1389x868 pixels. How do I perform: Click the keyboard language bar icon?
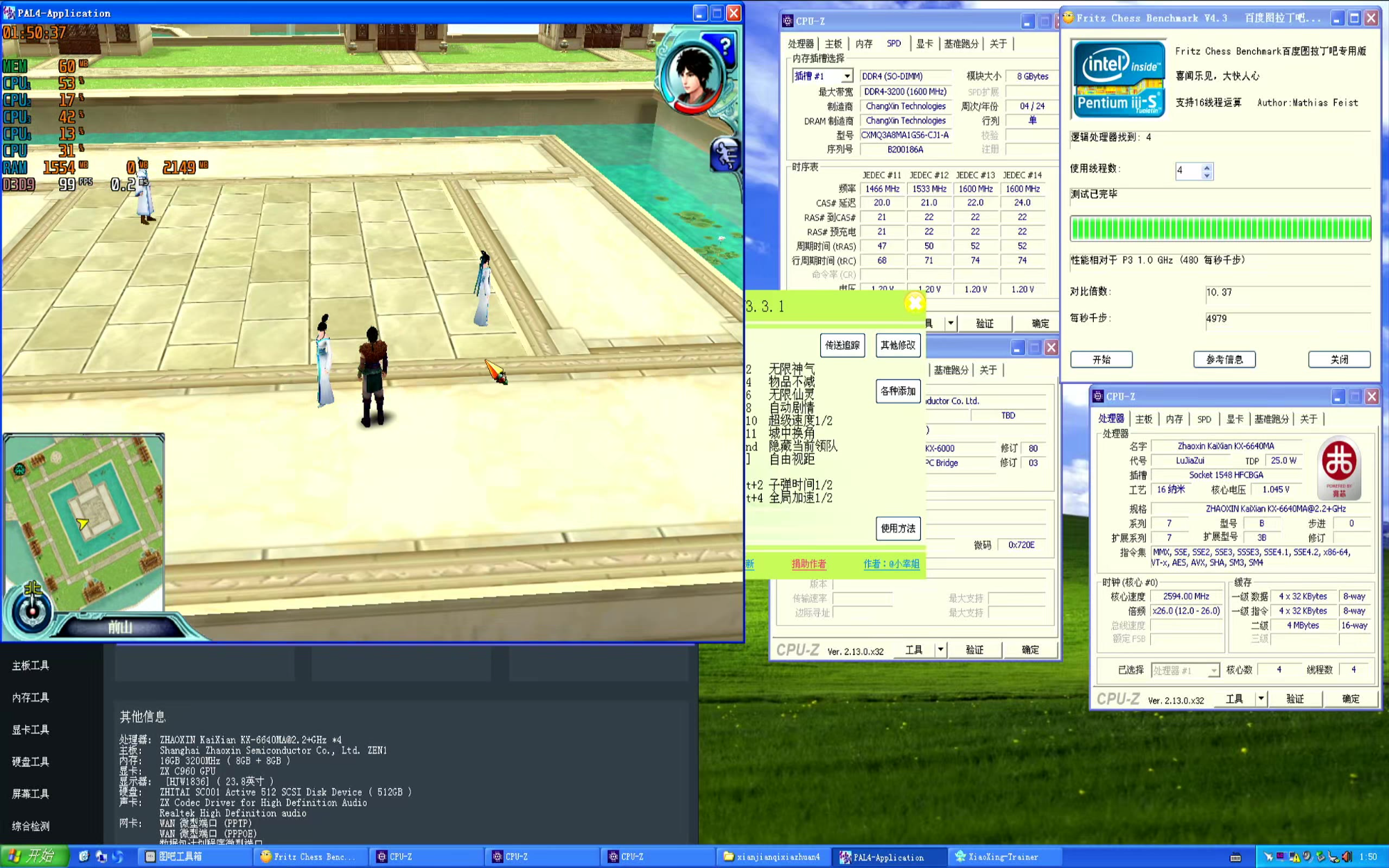pyautogui.click(x=1236, y=857)
